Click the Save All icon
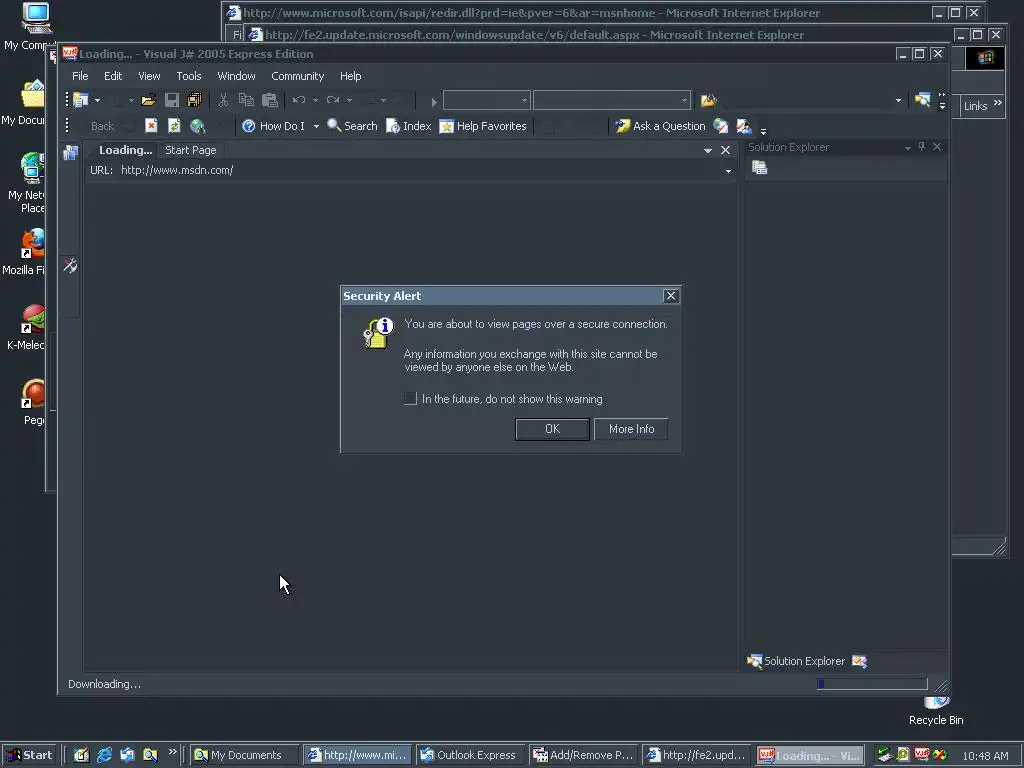 (195, 100)
